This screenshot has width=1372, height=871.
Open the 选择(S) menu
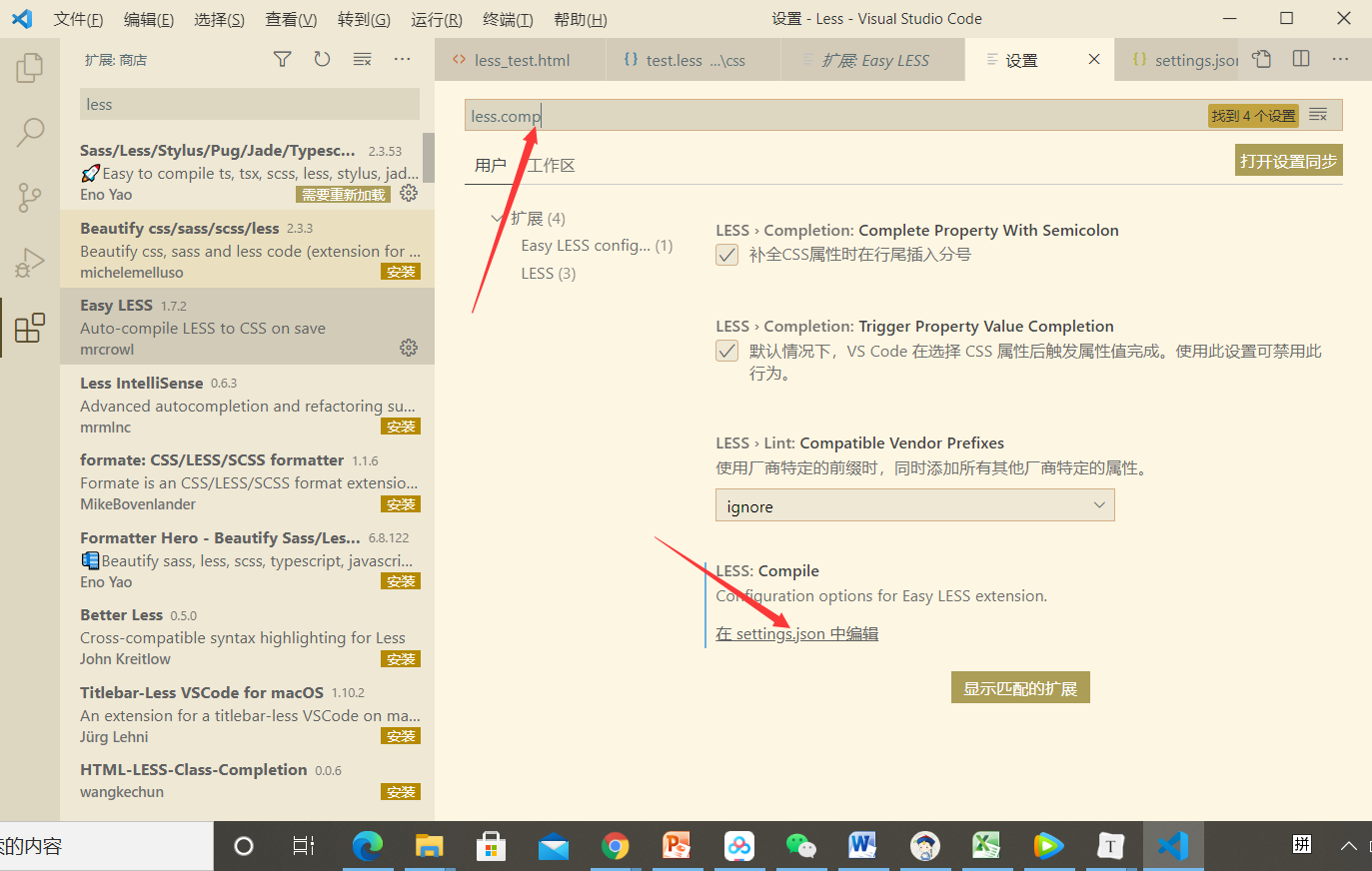click(219, 19)
